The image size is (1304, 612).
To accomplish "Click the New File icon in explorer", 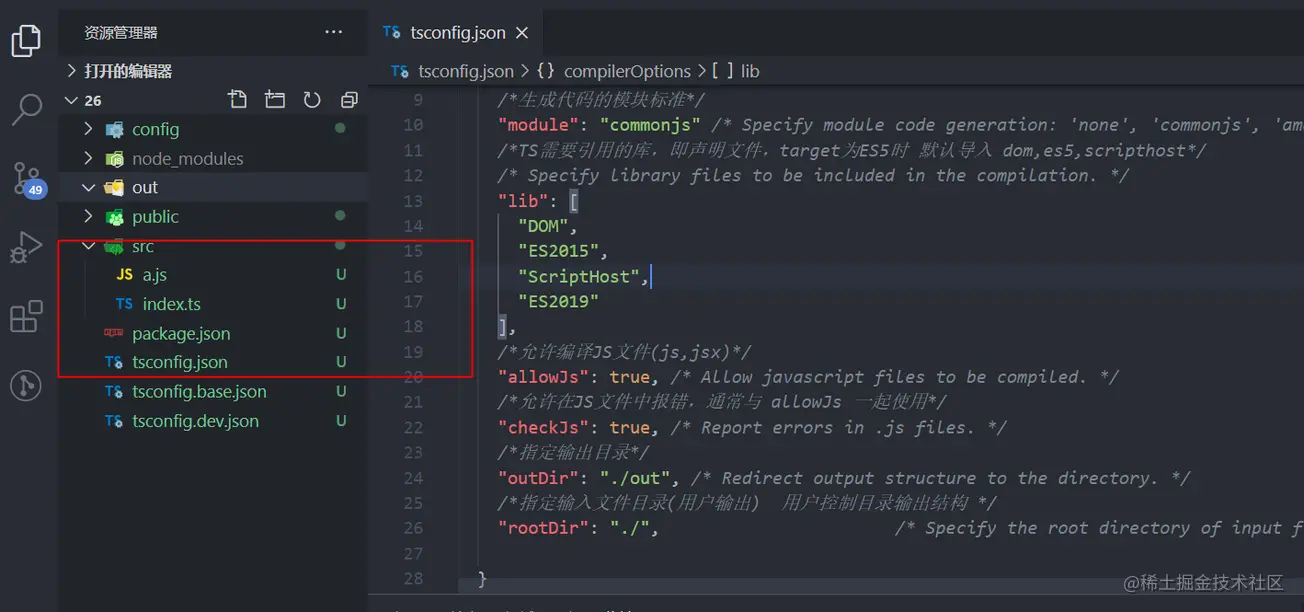I will tap(237, 100).
